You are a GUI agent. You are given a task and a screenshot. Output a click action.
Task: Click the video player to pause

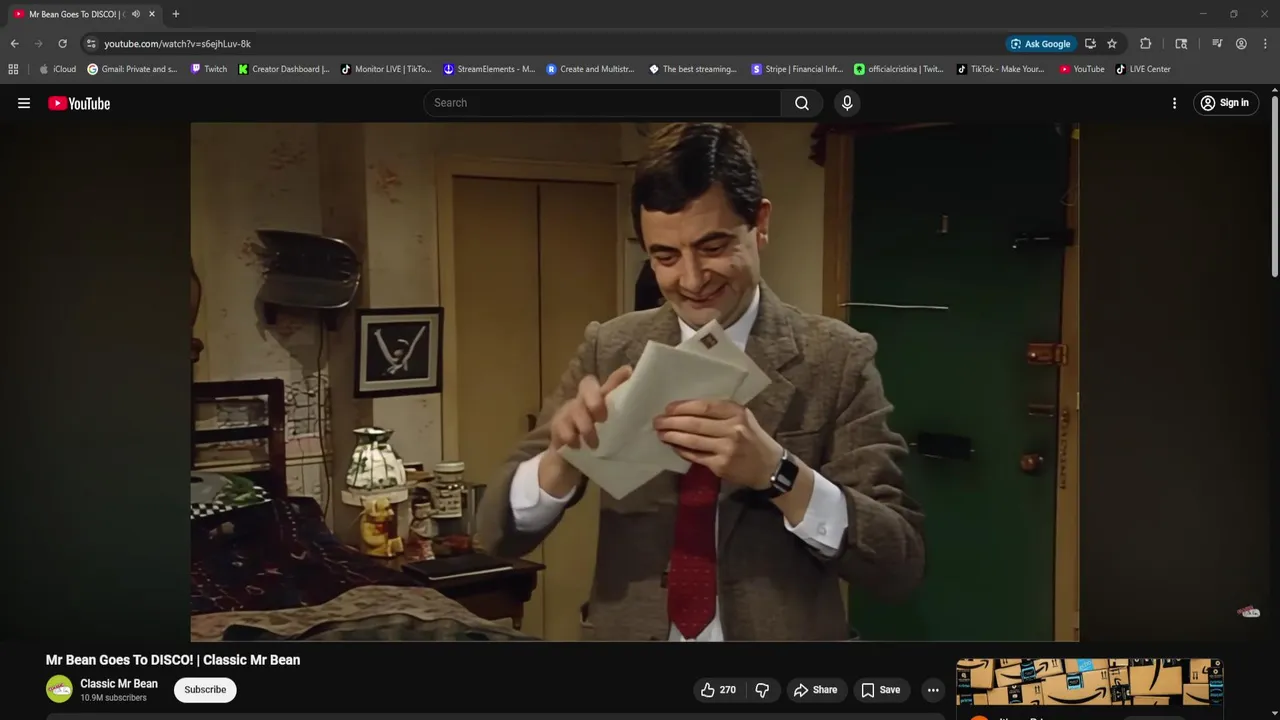click(635, 382)
